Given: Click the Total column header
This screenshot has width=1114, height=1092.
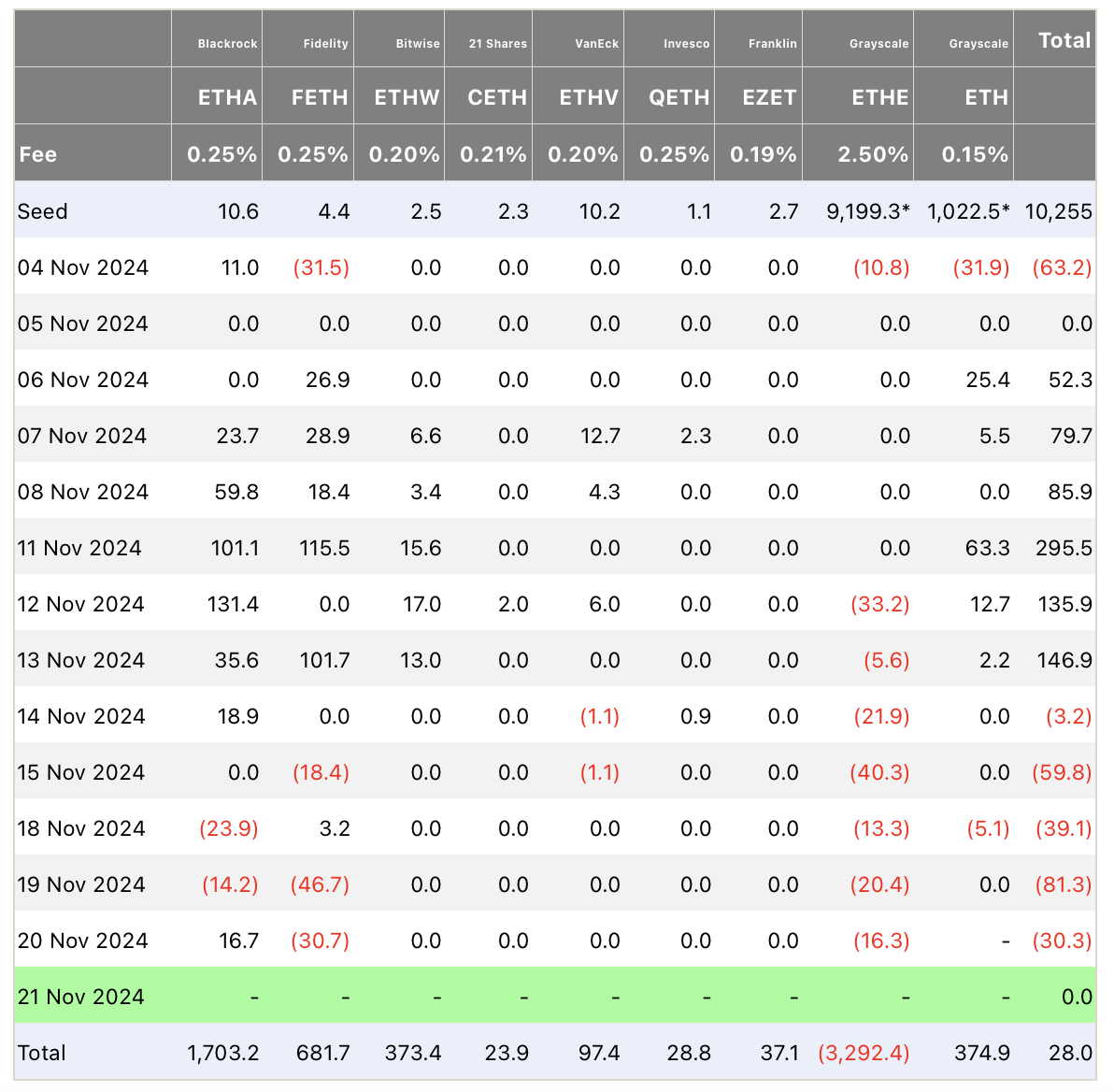Looking at the screenshot, I should click(x=1064, y=40).
